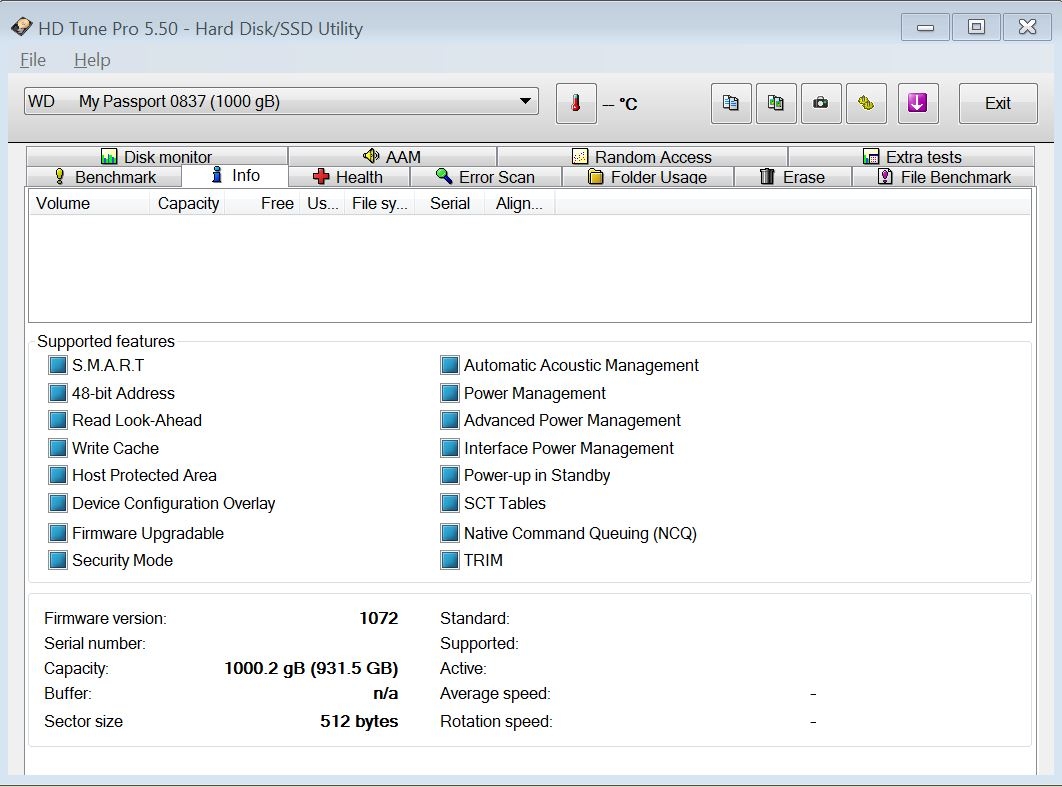
Task: Click the Exit button
Action: click(x=998, y=104)
